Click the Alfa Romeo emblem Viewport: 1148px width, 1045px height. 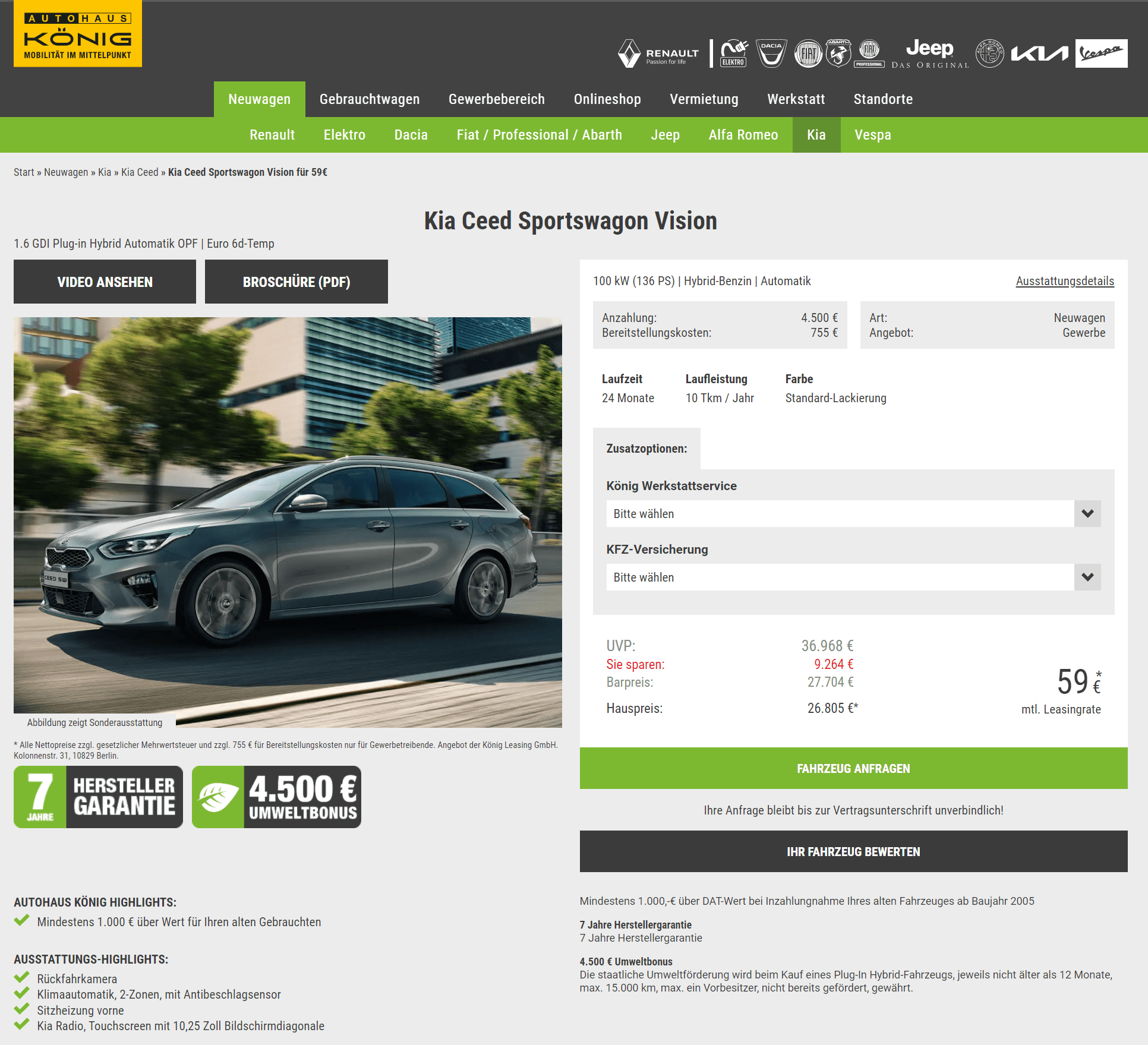coord(989,53)
